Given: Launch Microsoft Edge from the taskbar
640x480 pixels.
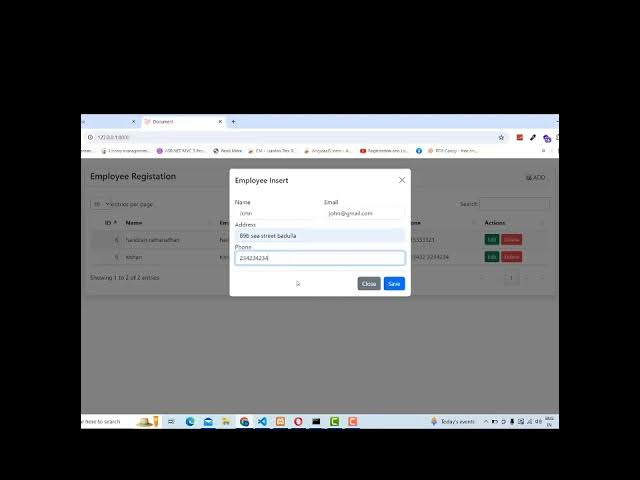Looking at the screenshot, I should [x=189, y=422].
